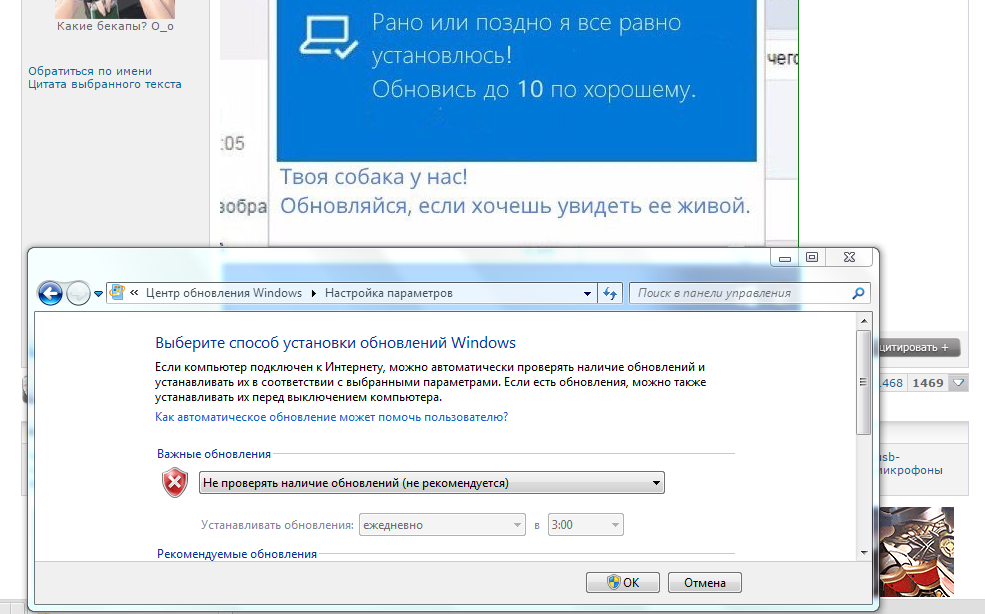985x614 pixels.
Task: Select 'Центр обновления Windows' breadcrumb
Action: [x=224, y=293]
